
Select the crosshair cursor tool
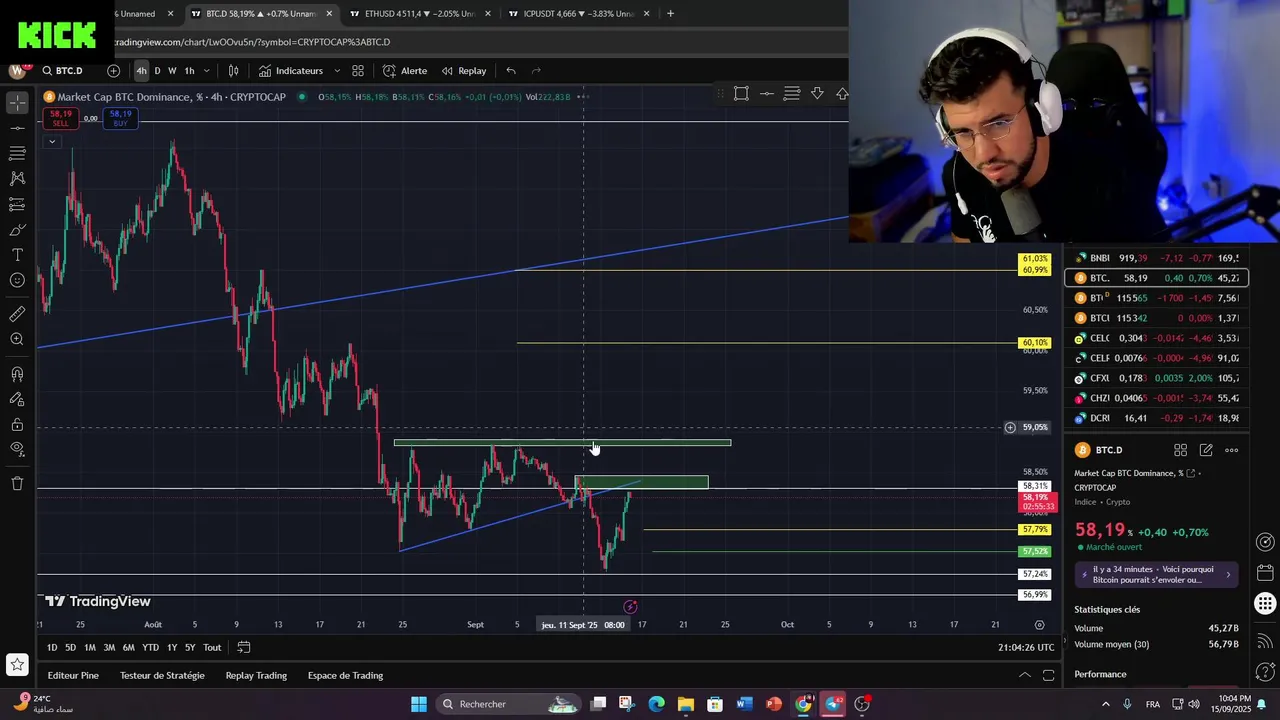pyautogui.click(x=17, y=103)
